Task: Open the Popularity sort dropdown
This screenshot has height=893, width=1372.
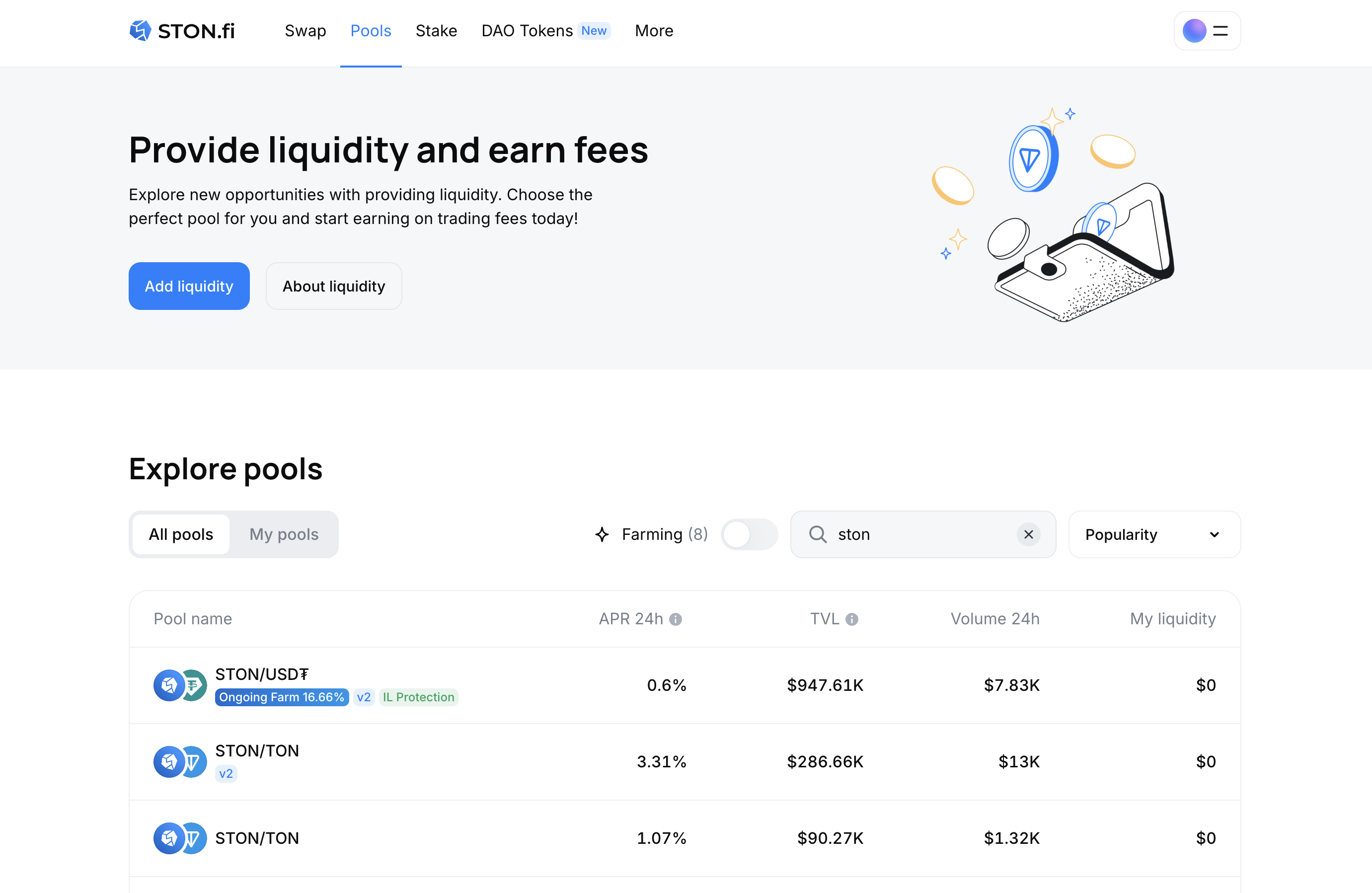Action: tap(1153, 534)
